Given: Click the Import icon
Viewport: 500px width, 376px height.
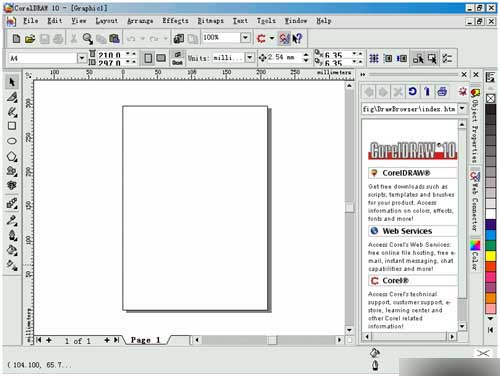Looking at the screenshot, I should pyautogui.click(x=179, y=39).
